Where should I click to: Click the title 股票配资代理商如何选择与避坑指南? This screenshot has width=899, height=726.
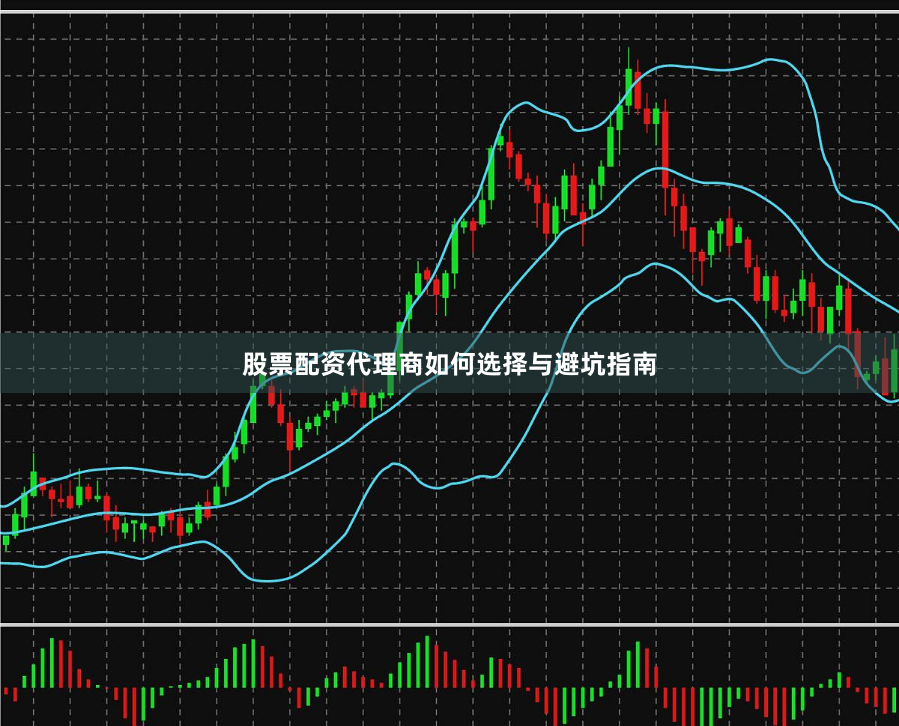tap(450, 364)
